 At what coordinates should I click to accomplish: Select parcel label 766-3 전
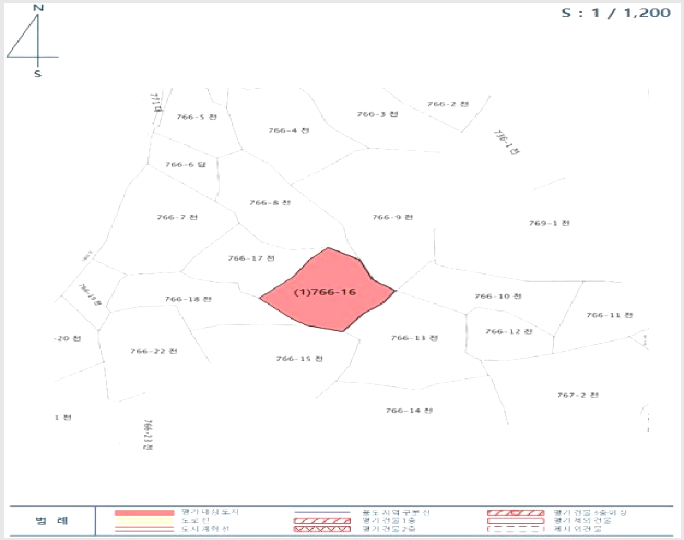(377, 114)
